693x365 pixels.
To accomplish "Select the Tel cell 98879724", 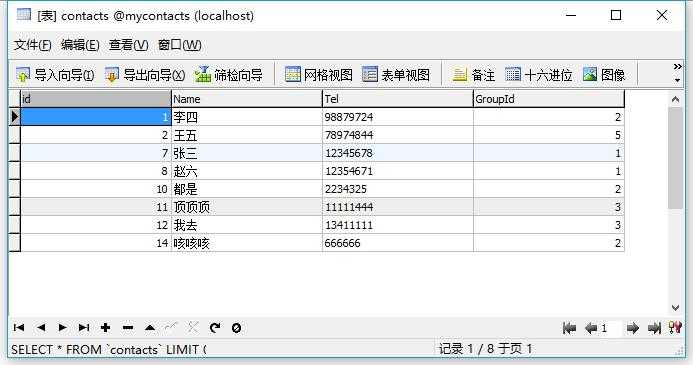I will 398,117.
